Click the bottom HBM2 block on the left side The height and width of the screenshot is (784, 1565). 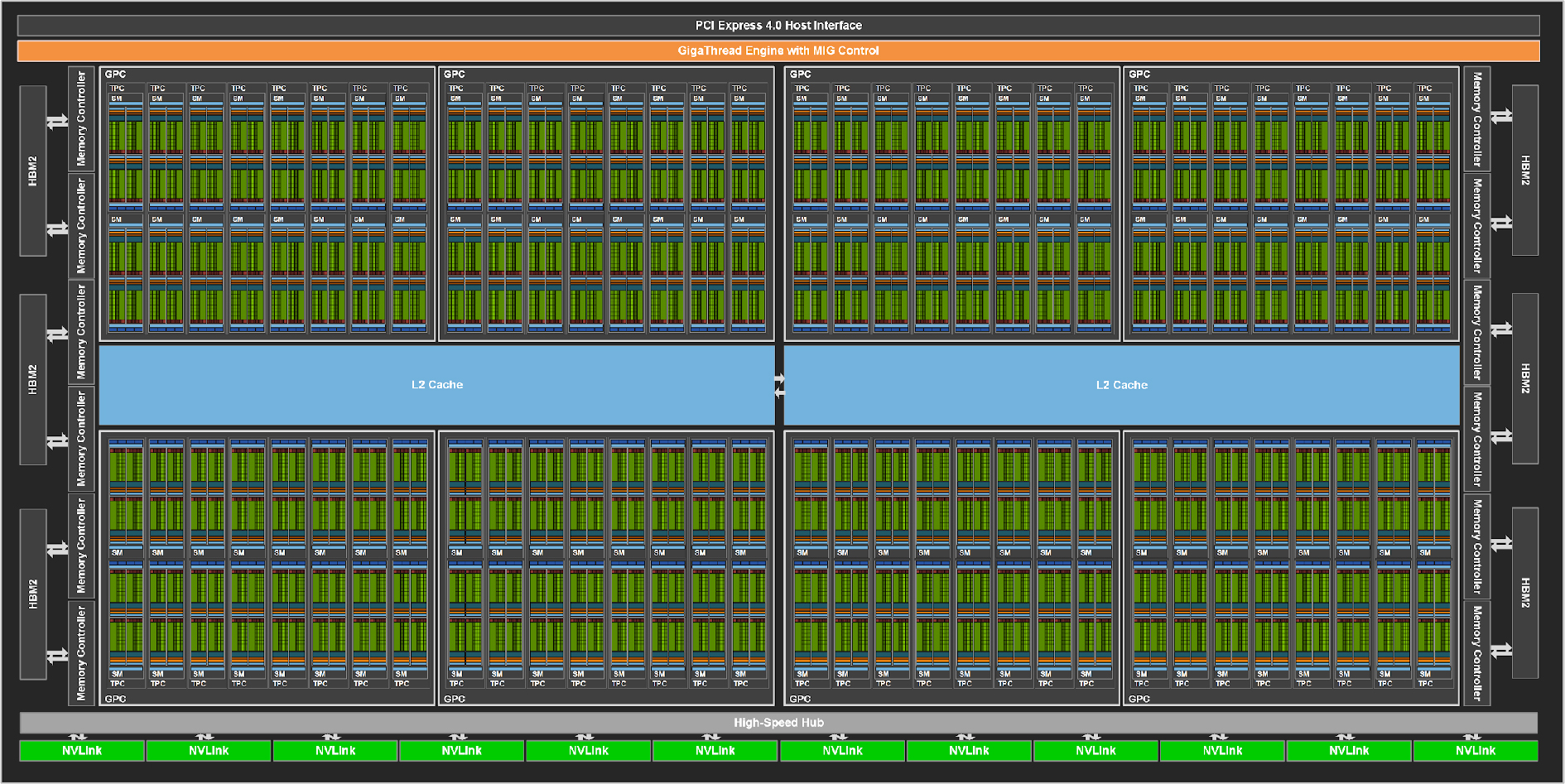[33, 594]
